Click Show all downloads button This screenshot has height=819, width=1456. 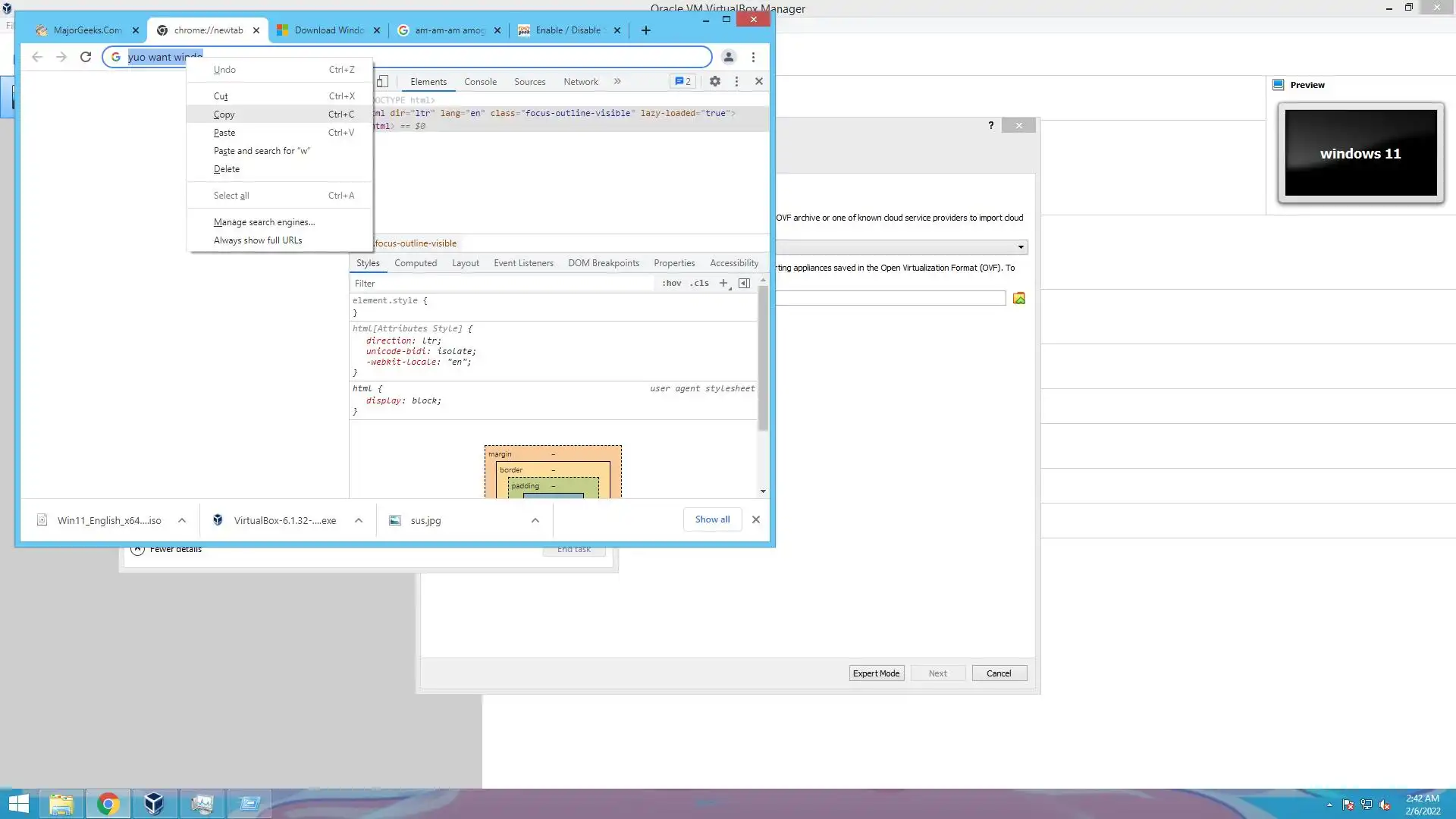click(712, 519)
